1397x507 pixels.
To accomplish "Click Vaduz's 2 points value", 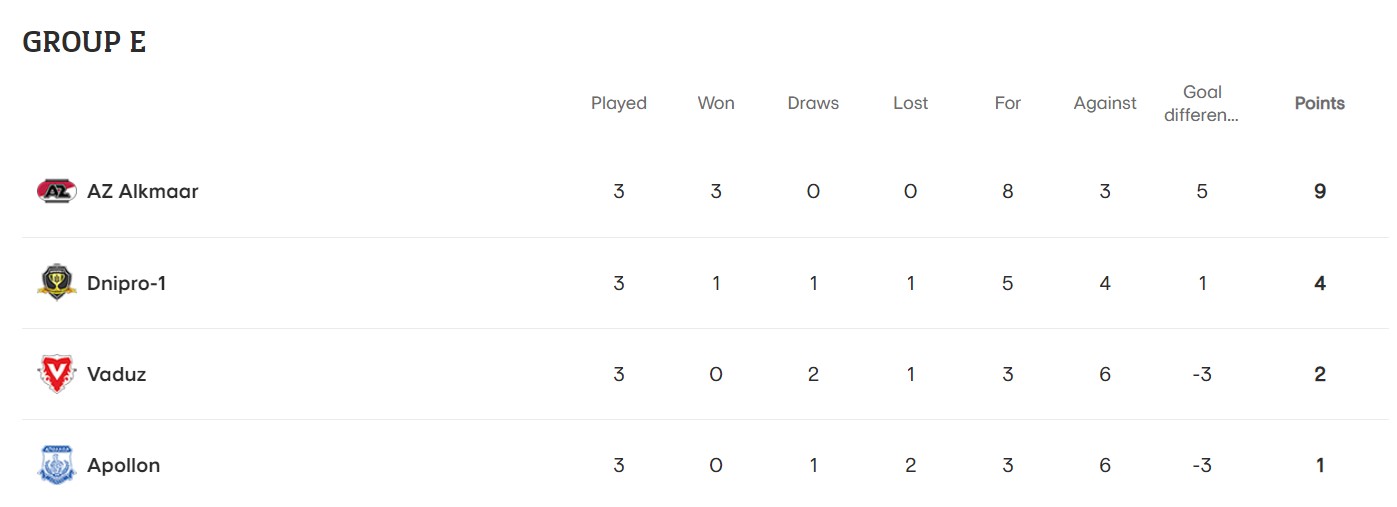I will (1320, 375).
